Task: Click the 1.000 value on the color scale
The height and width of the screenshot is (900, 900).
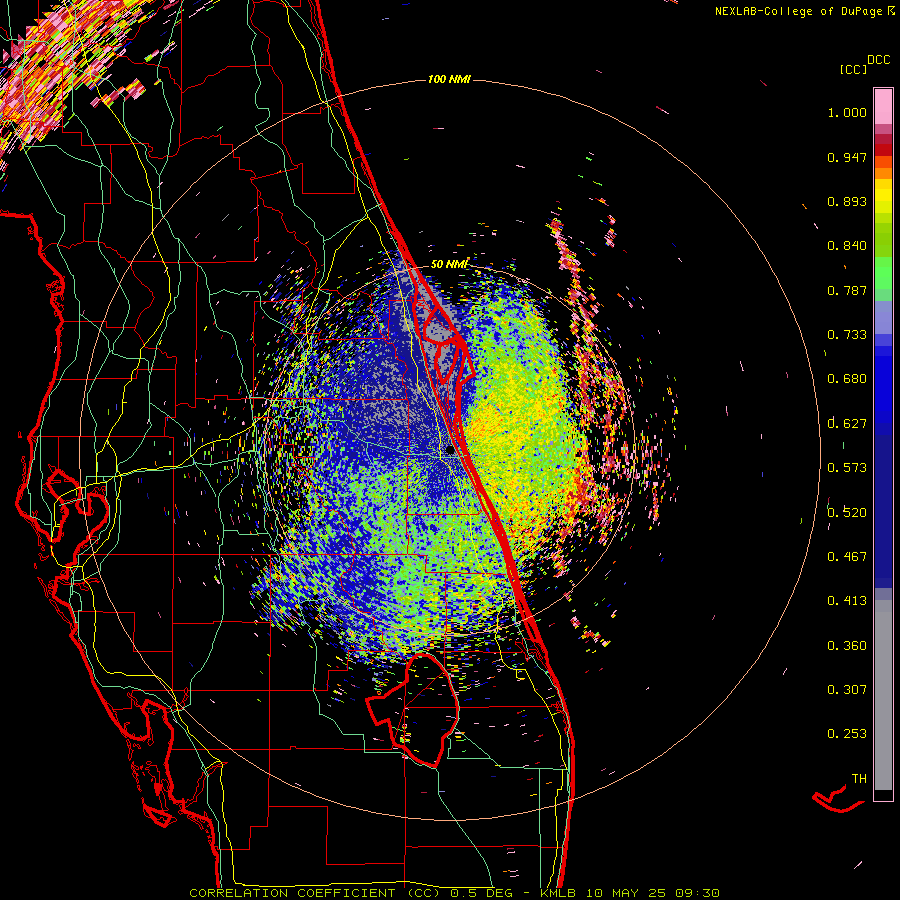Action: (847, 112)
